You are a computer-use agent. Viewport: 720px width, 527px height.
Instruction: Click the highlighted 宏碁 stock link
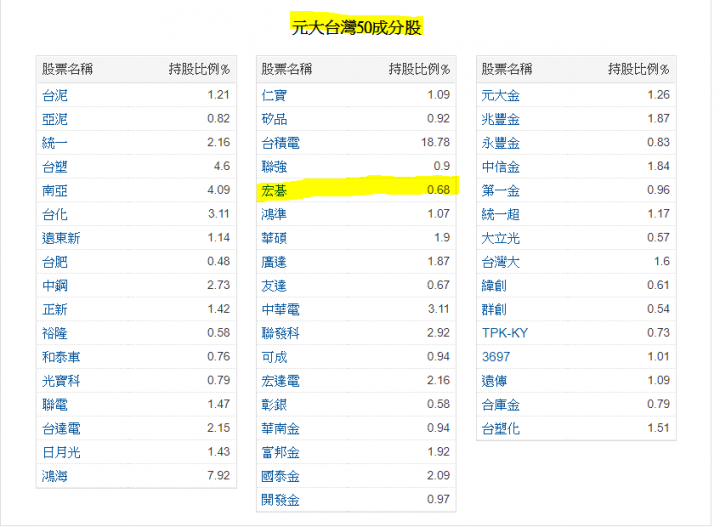coord(274,191)
